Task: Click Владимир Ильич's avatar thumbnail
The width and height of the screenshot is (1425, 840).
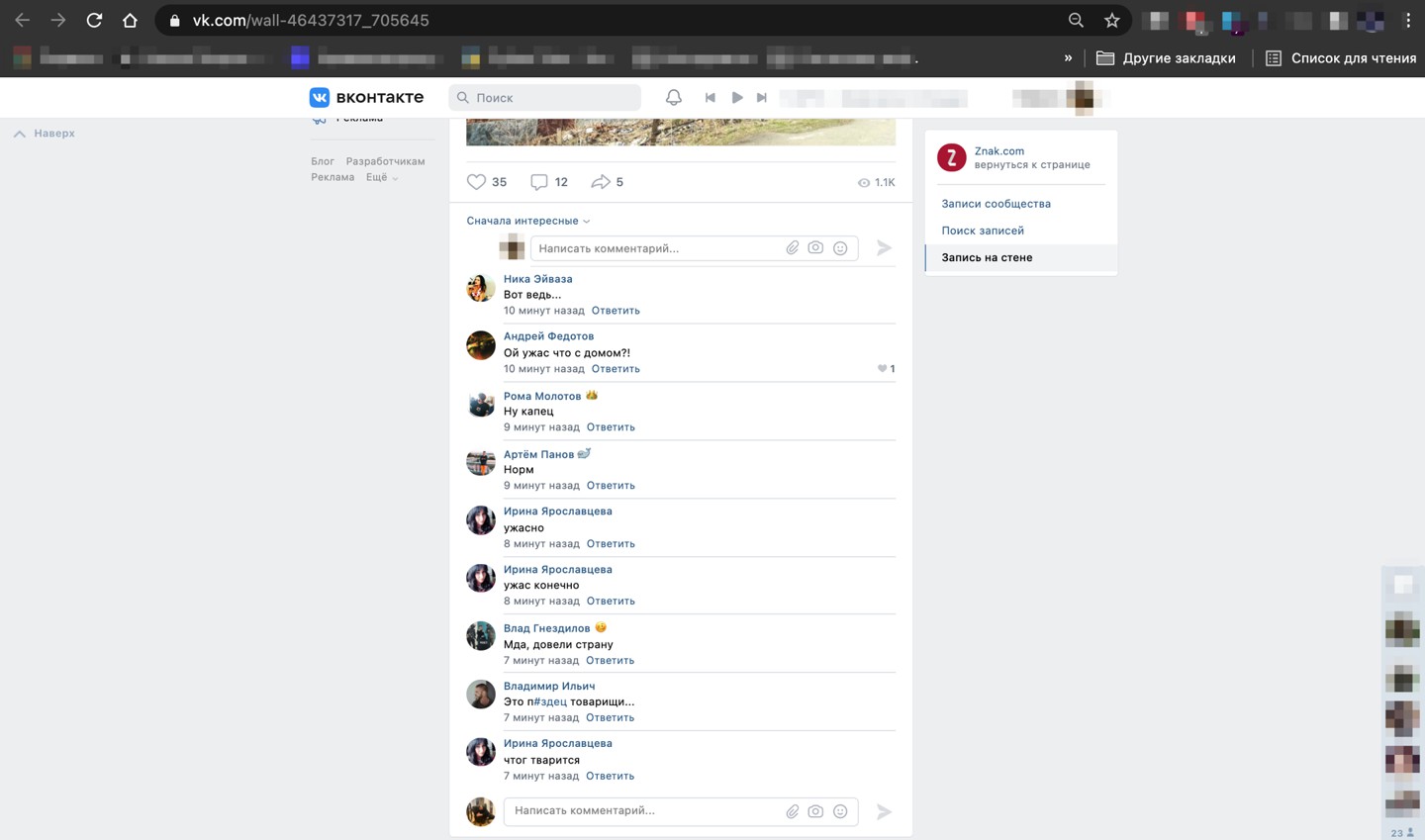Action: click(x=481, y=695)
